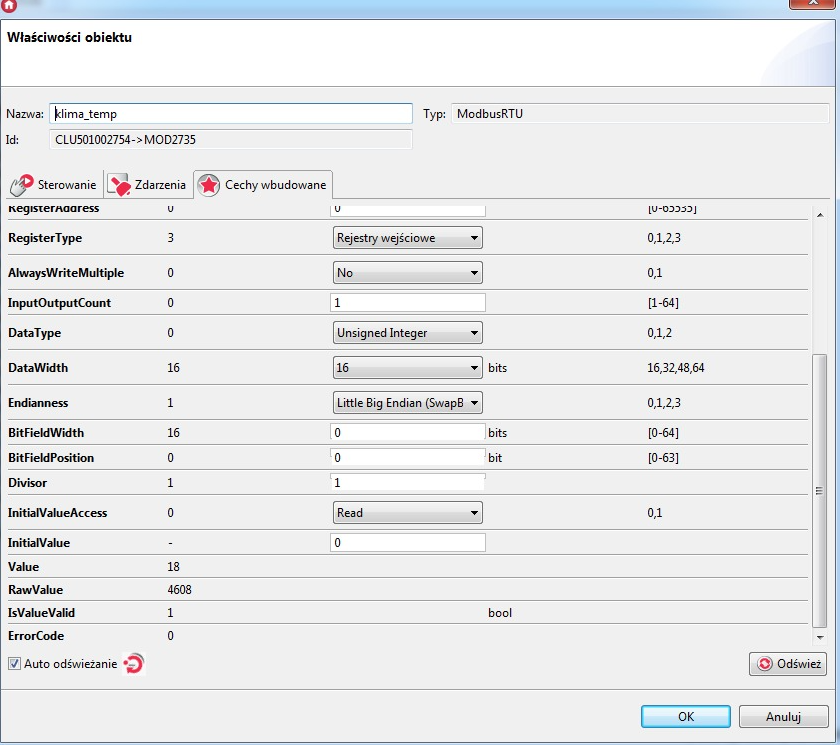Open the InitialValueAccess Read dropdown
Image resolution: width=840 pixels, height=745 pixels.
tap(407, 513)
